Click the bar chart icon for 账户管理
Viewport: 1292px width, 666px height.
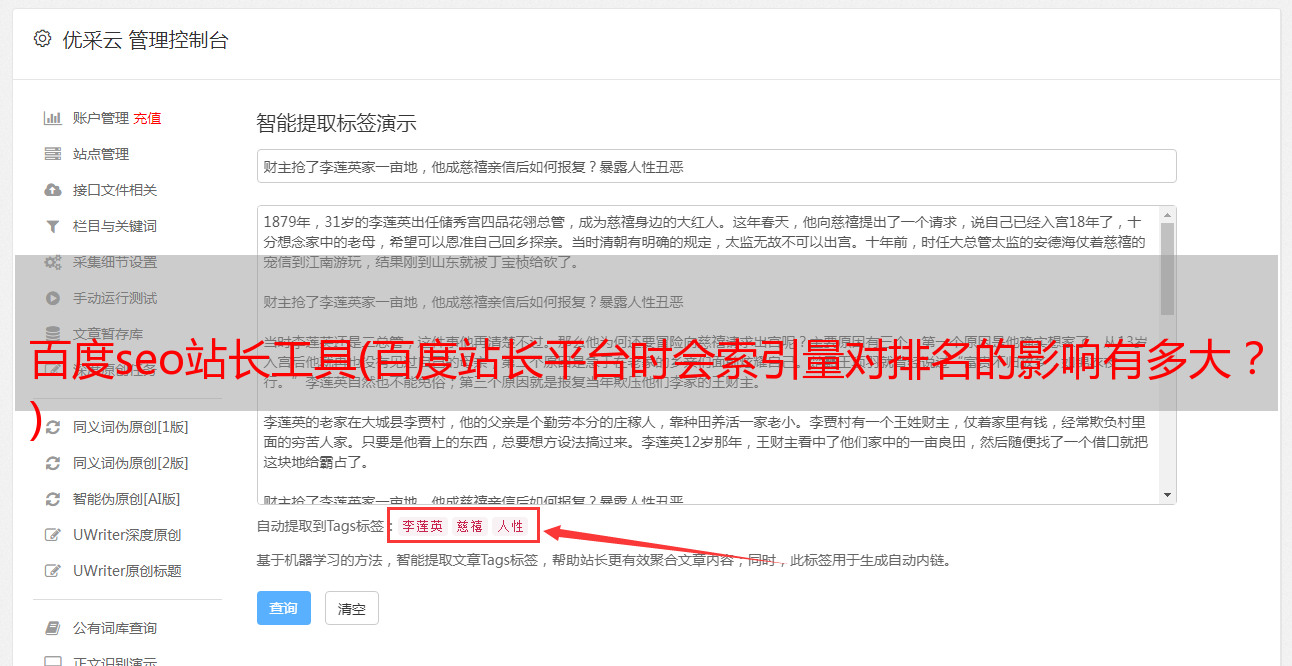pos(52,118)
